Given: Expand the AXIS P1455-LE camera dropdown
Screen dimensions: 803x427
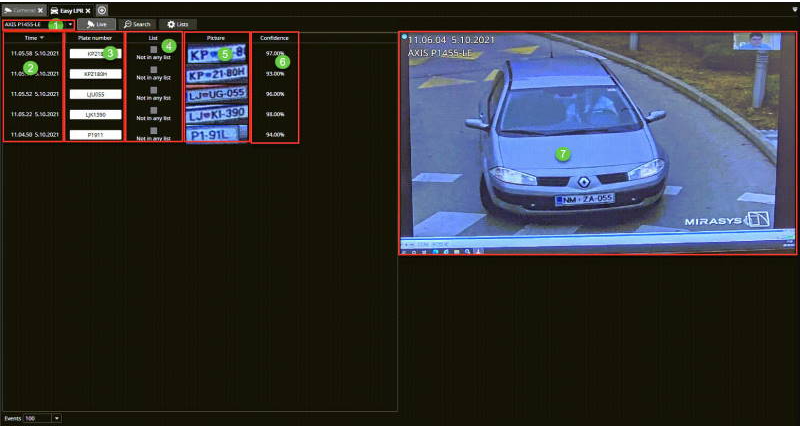Looking at the screenshot, I should pyautogui.click(x=70, y=23).
